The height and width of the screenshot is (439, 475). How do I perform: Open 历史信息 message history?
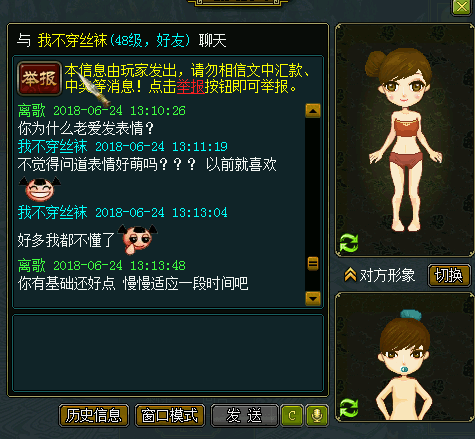[x=94, y=416]
